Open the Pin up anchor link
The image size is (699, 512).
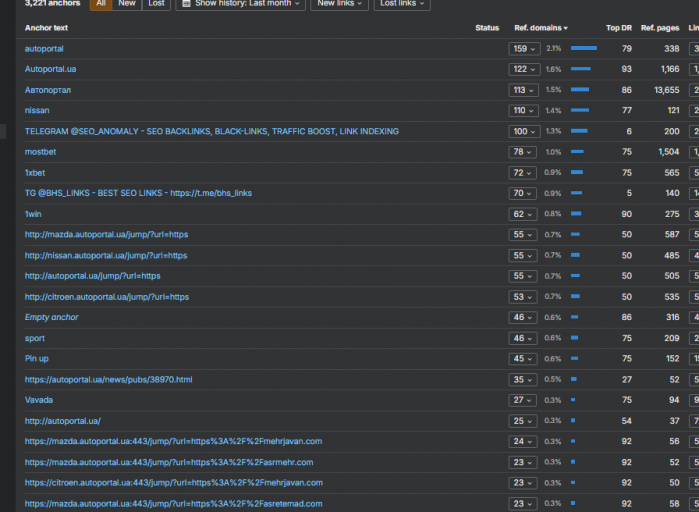[37, 359]
